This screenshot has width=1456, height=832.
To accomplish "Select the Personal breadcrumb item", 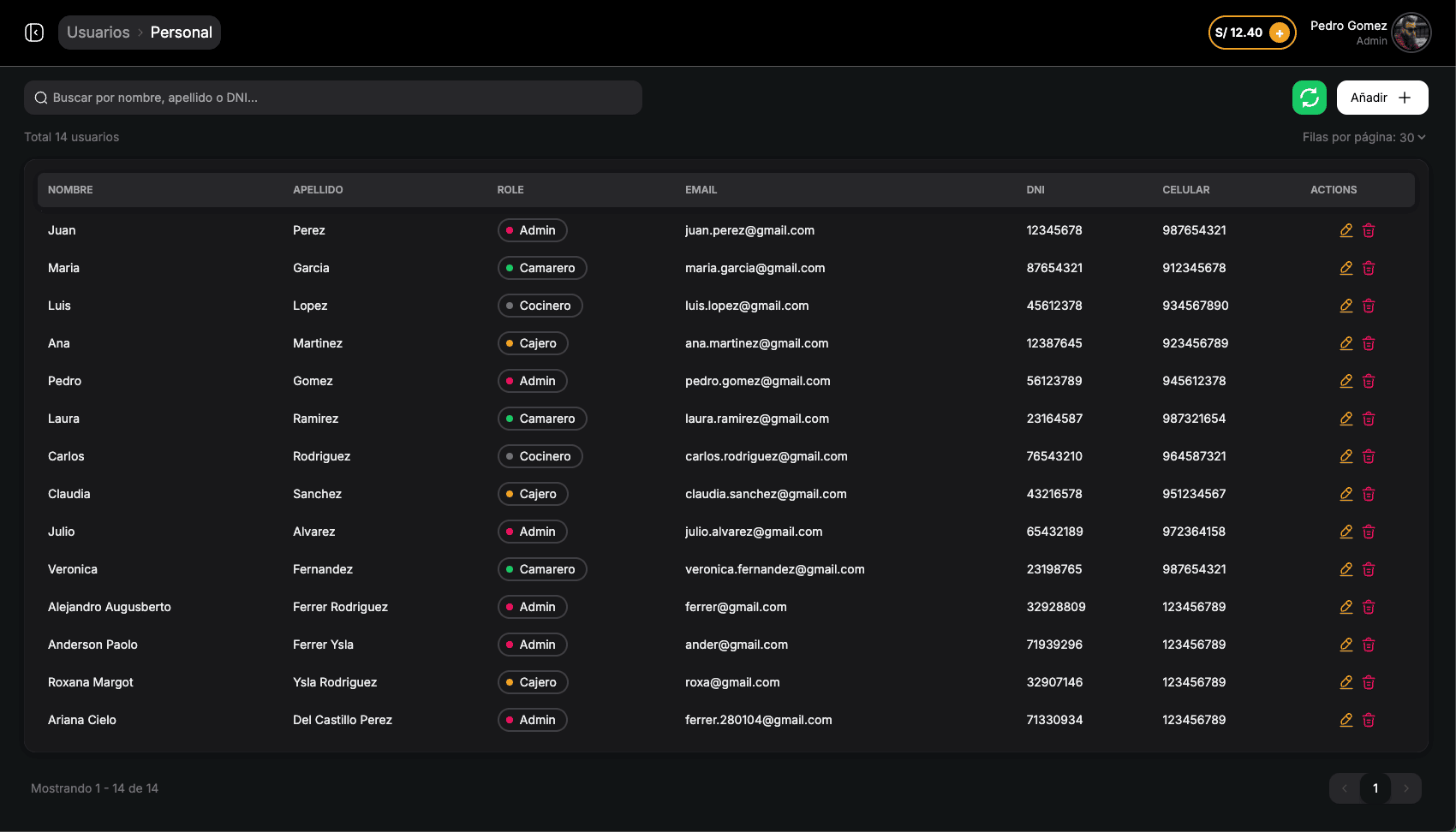I will [181, 33].
